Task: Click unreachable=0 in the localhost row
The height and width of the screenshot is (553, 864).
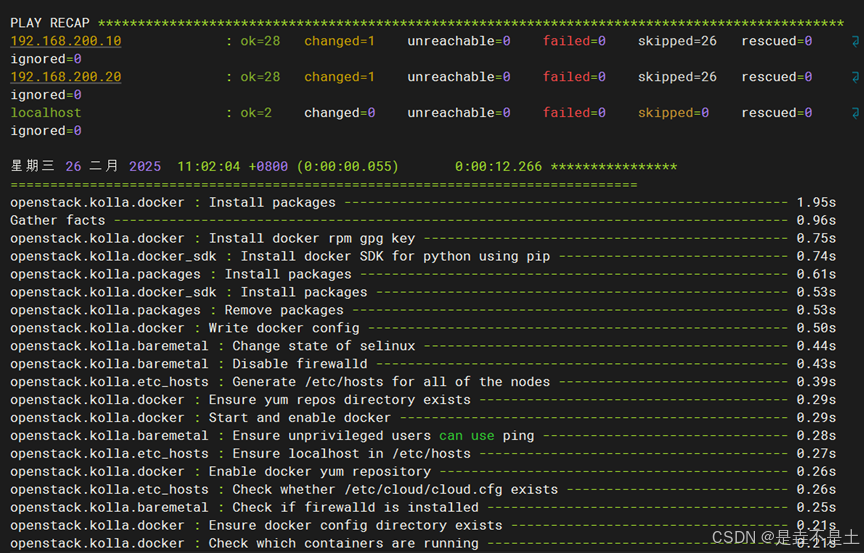Action: [x=458, y=112]
